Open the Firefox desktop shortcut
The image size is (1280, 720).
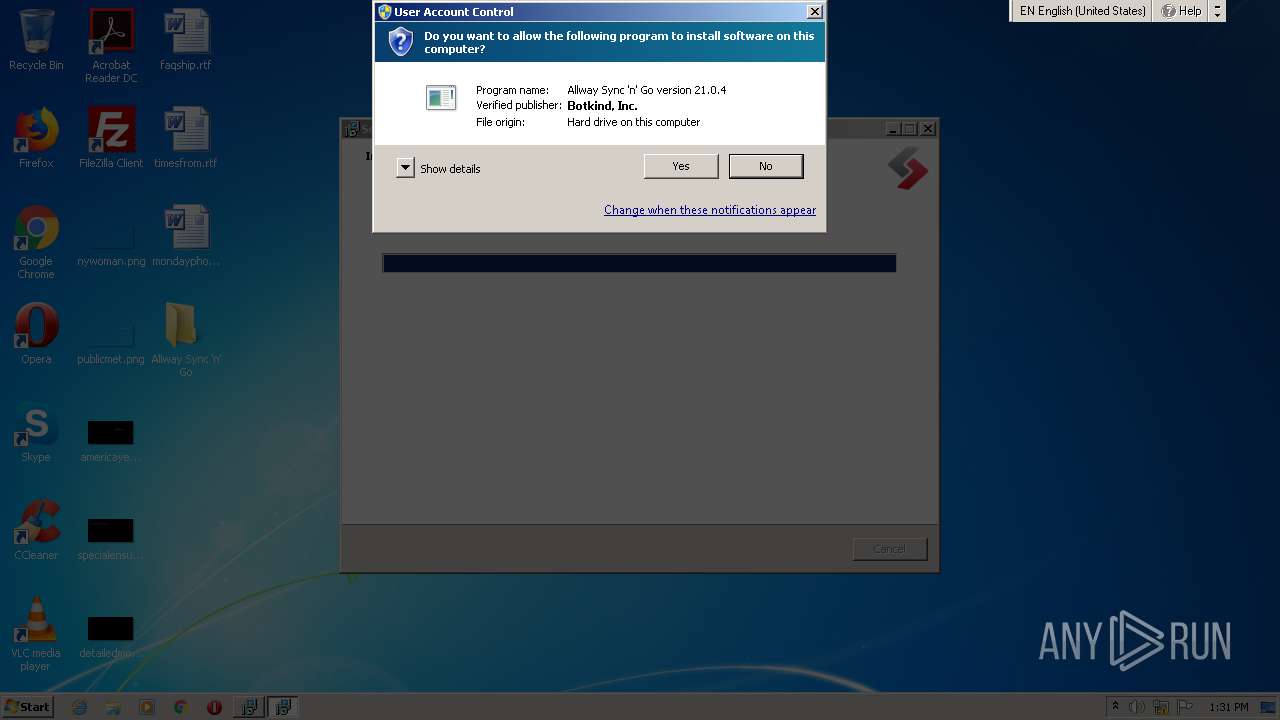(x=36, y=138)
